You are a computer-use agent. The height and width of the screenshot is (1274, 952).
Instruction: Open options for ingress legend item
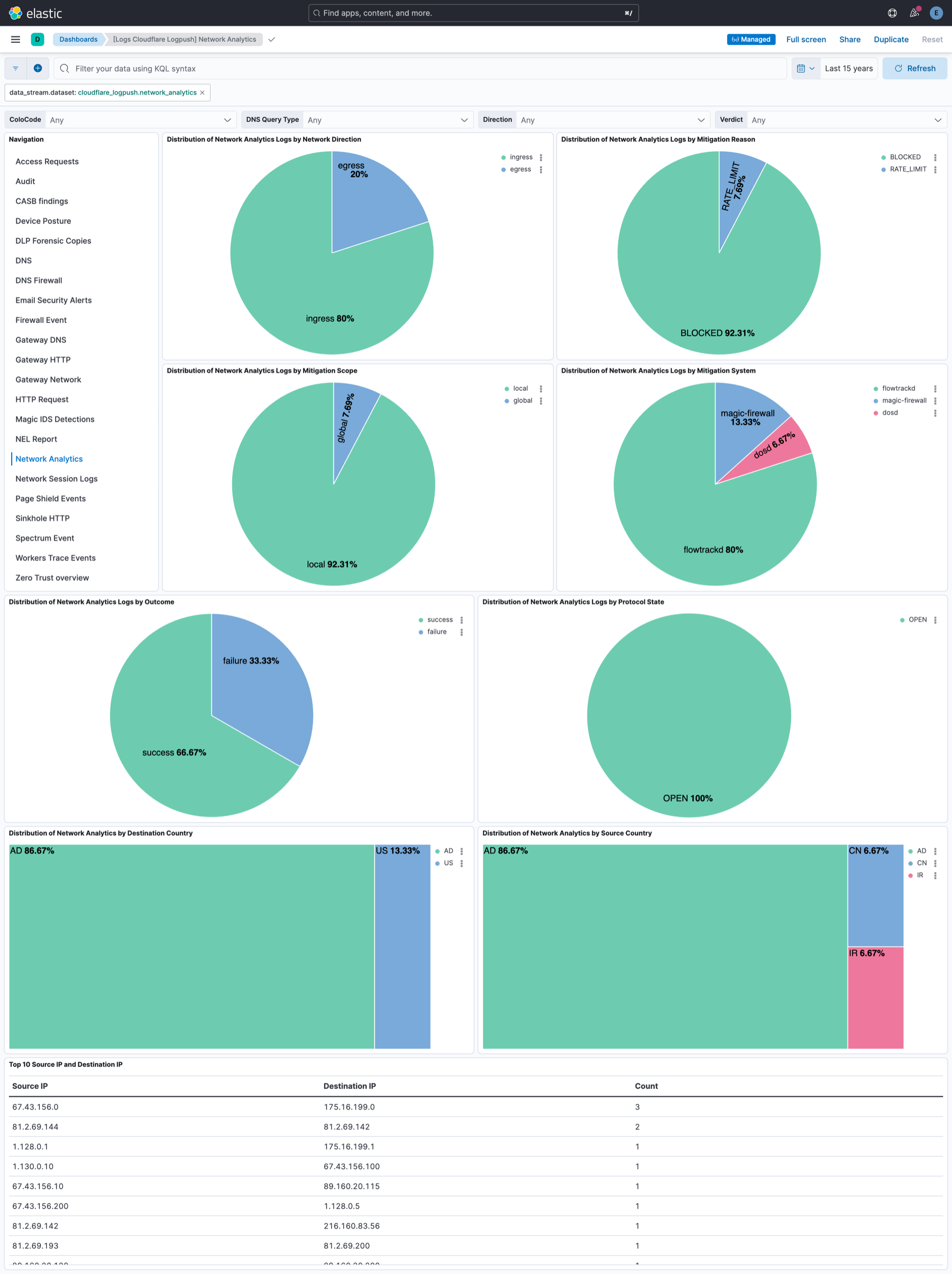coord(541,157)
